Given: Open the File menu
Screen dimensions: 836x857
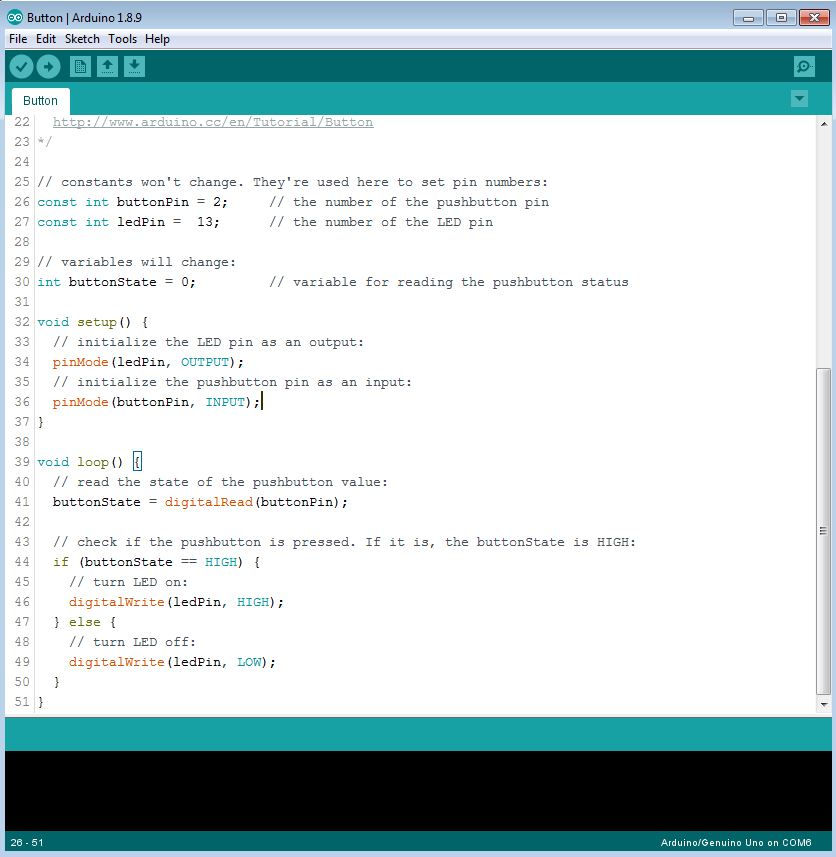Looking at the screenshot, I should tap(18, 39).
